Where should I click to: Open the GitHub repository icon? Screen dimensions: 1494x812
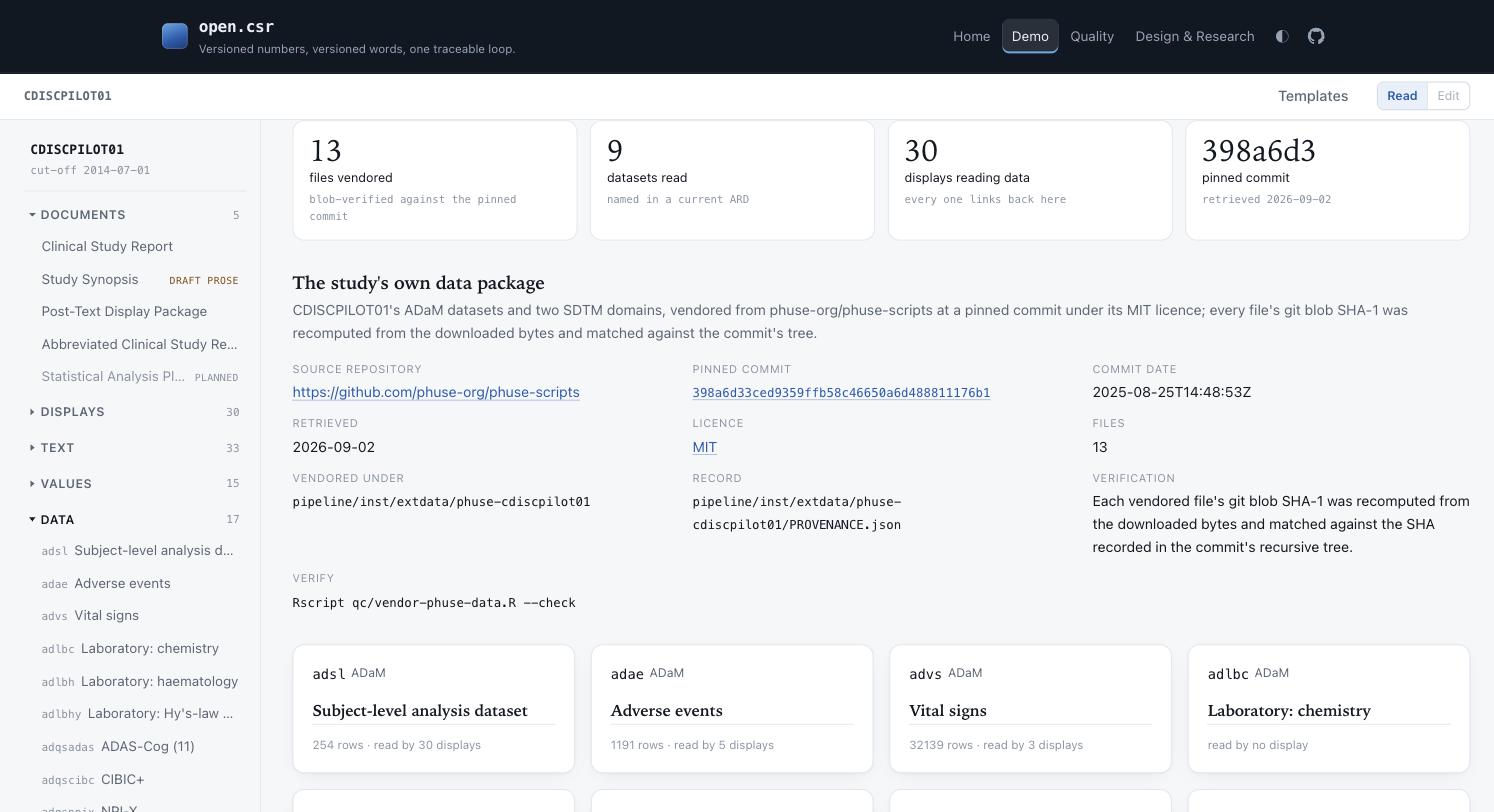[x=1316, y=36]
